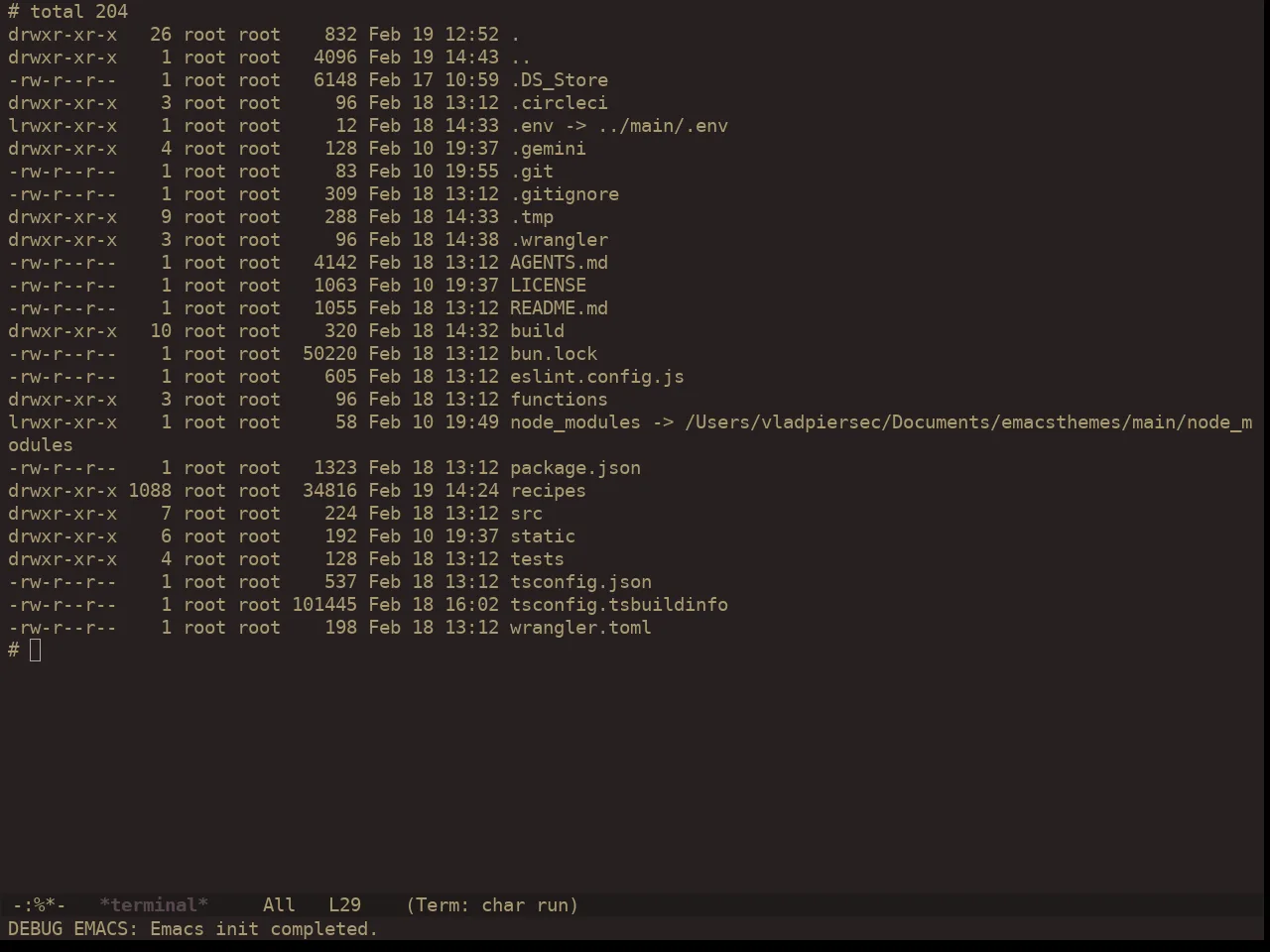Click the L29 line number indicator
The height and width of the screenshot is (952, 1270).
pyautogui.click(x=345, y=905)
